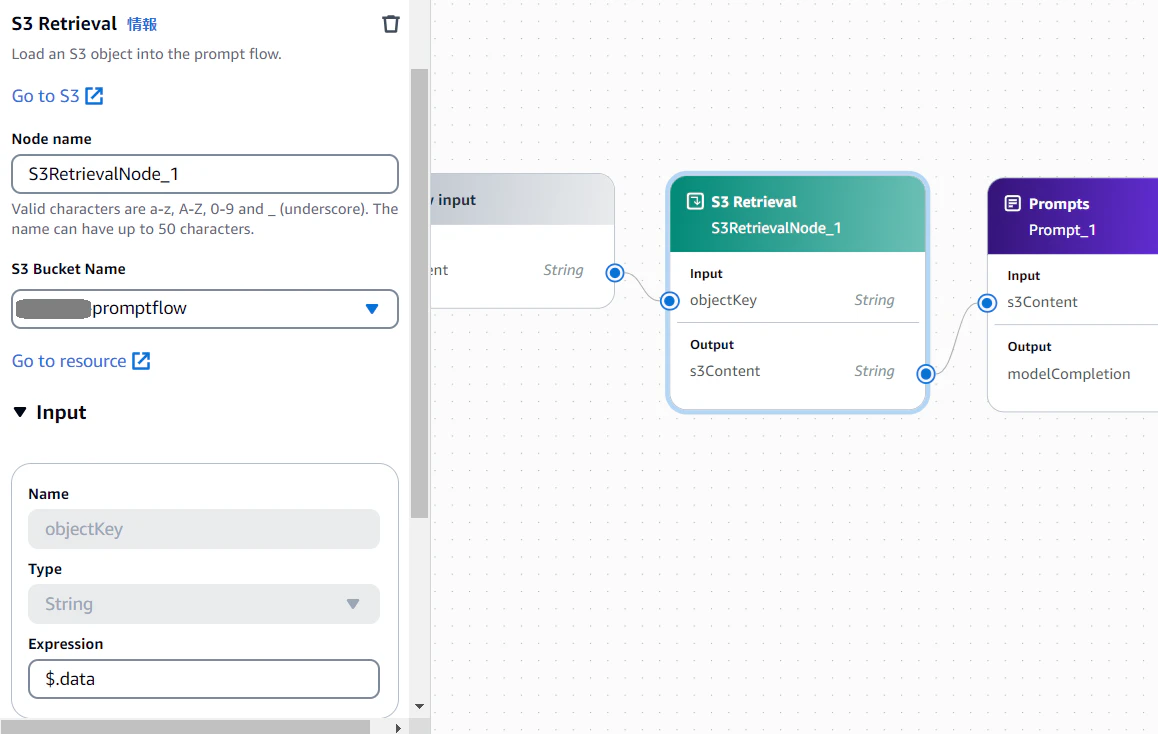This screenshot has height=734, width=1158.
Task: Click the objectKey label in S3 Retrieval node
Action: [723, 301]
